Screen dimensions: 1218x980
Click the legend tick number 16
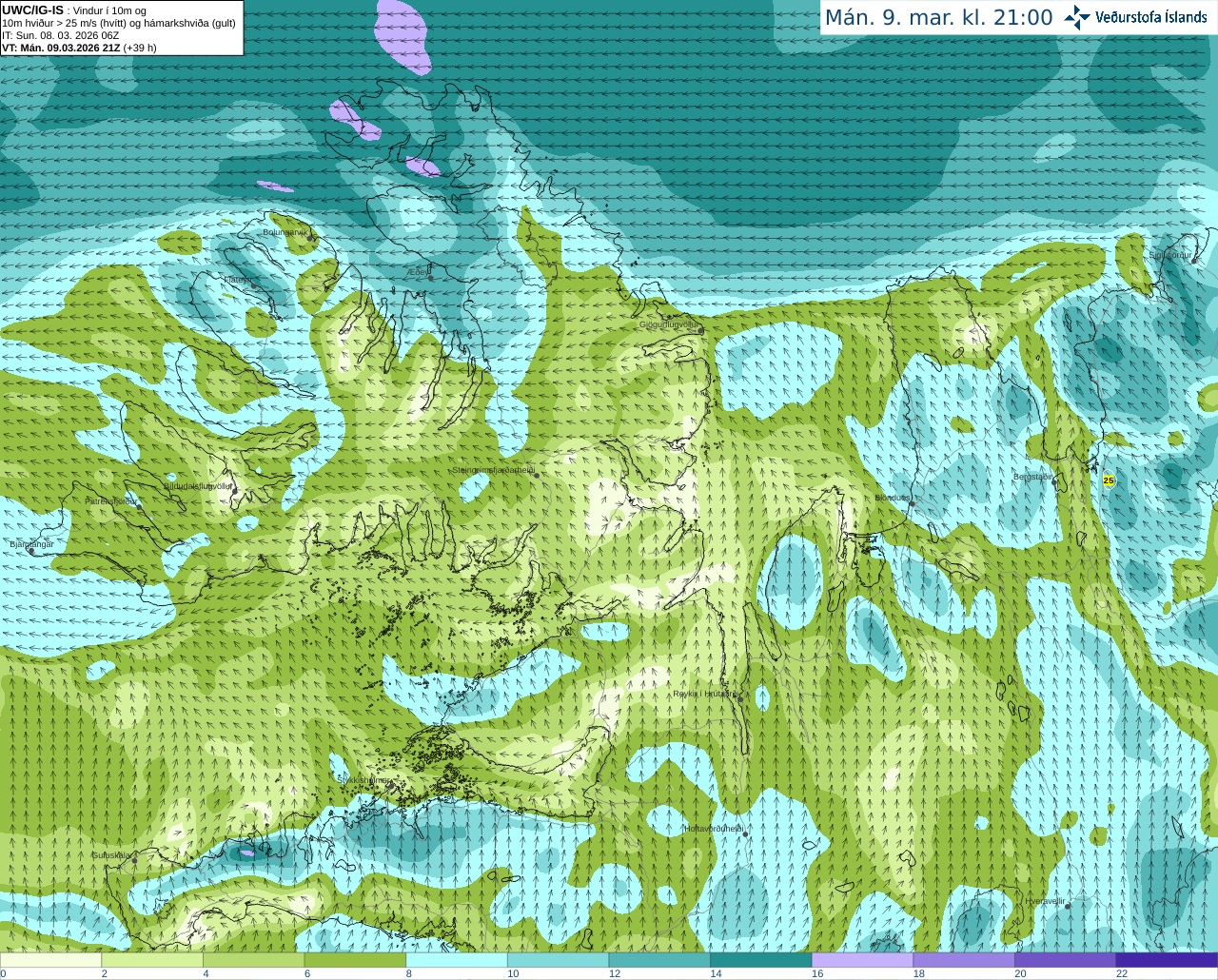[x=817, y=973]
